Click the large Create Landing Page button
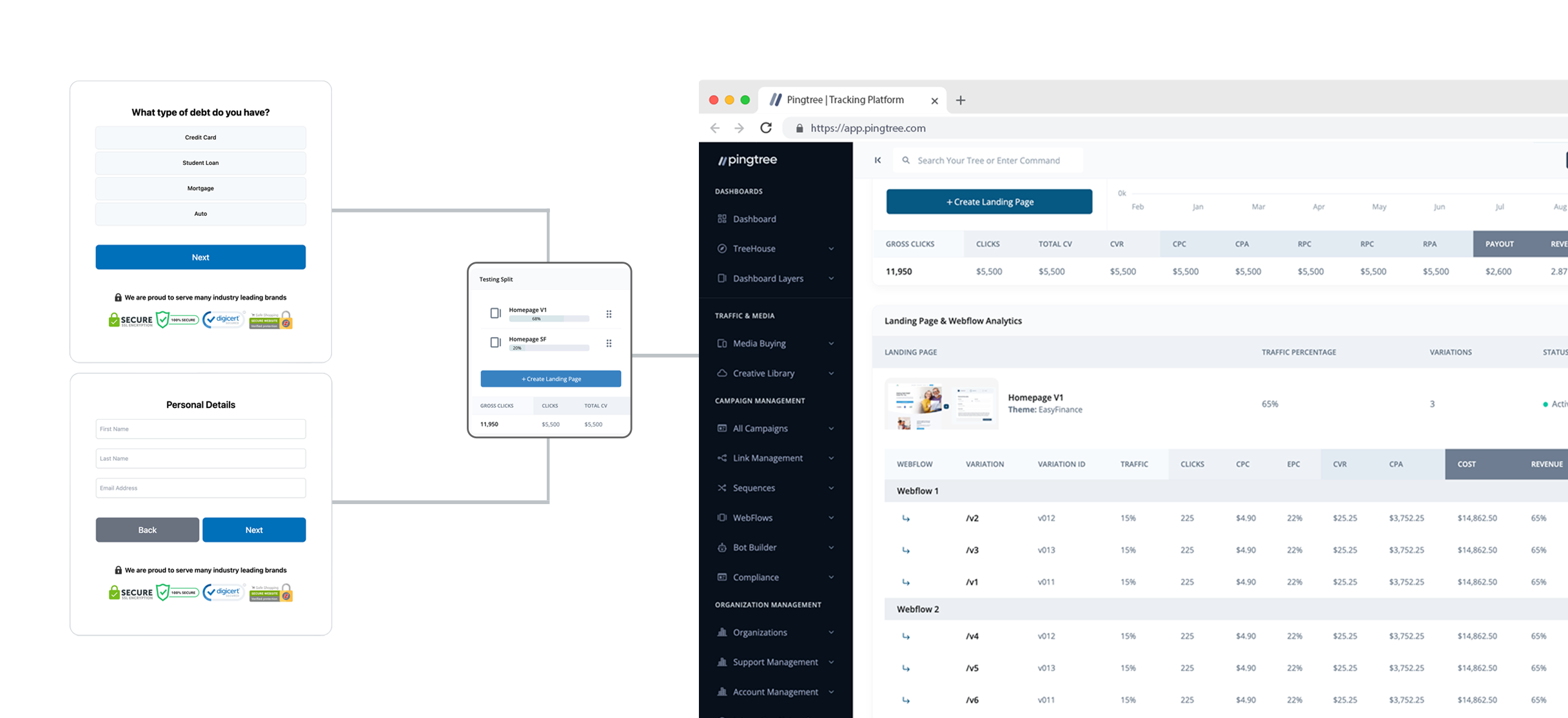This screenshot has width=1568, height=718. [989, 202]
